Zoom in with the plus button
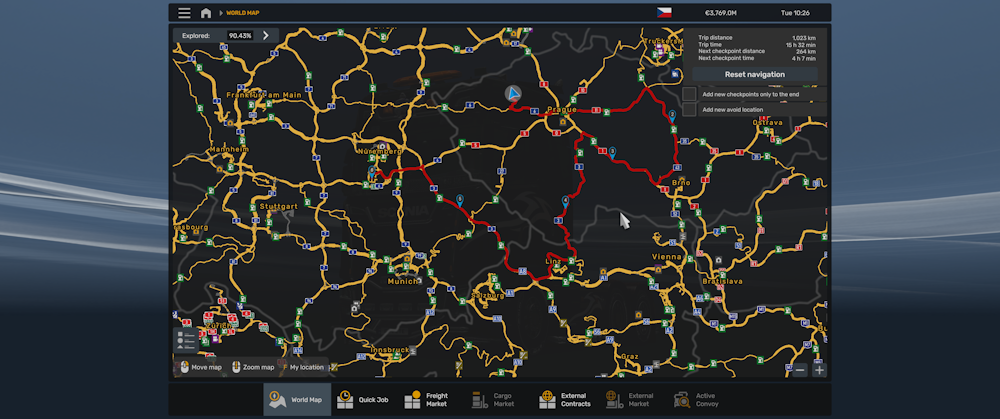 point(819,369)
